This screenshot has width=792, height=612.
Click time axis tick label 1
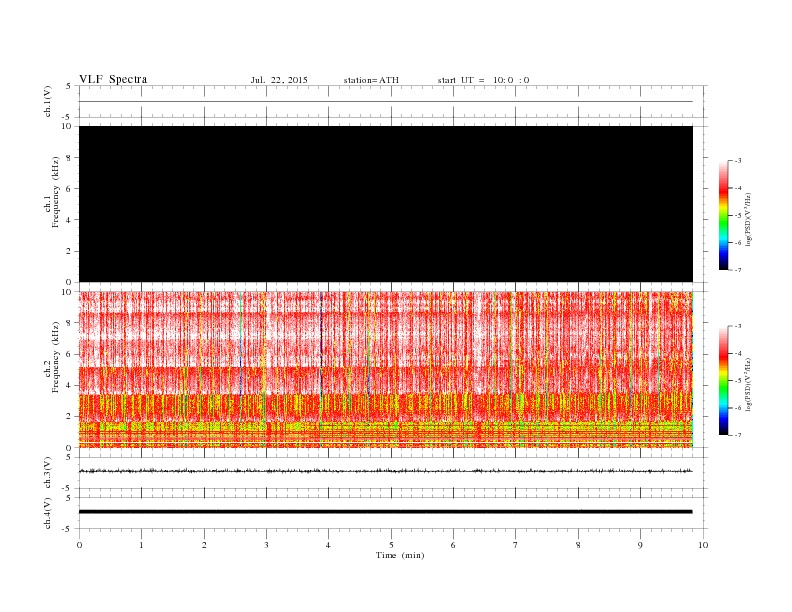(141, 545)
